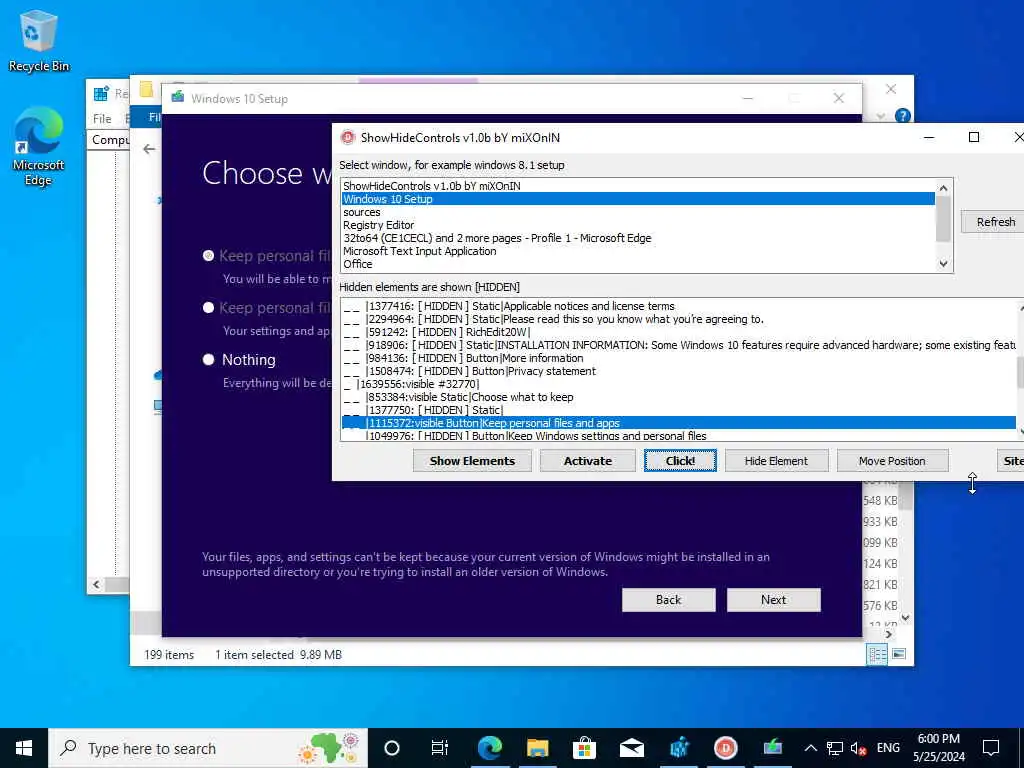
Task: Select 'ShowHideControls v1.0b bY miXOnIN' list row
Action: (638, 186)
